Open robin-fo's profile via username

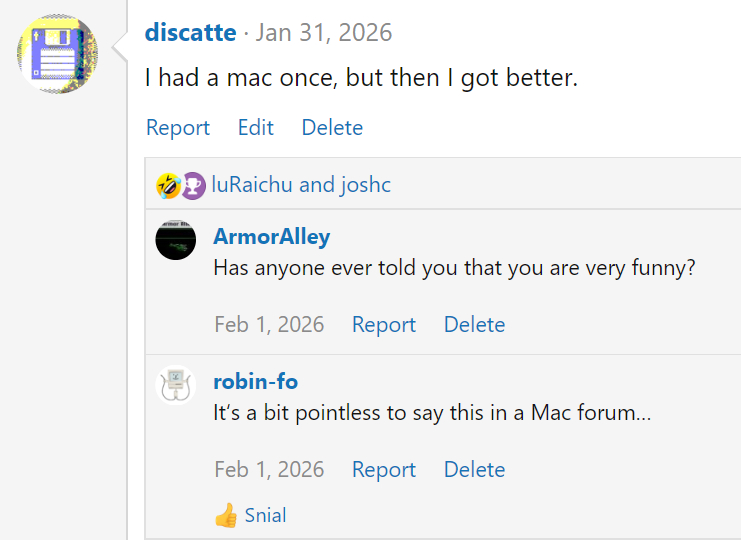pyautogui.click(x=256, y=382)
